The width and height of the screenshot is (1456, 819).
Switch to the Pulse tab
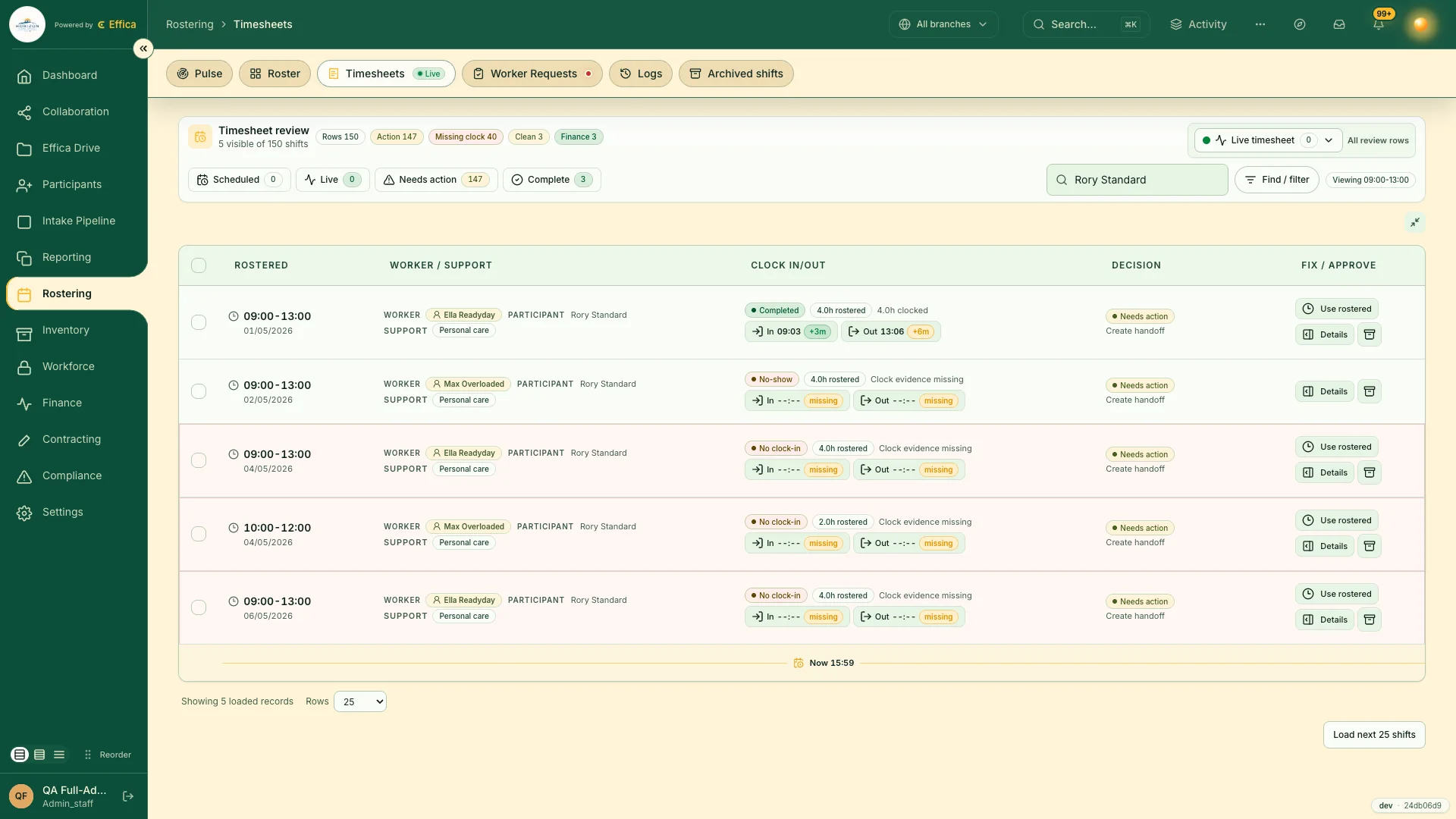pyautogui.click(x=199, y=74)
